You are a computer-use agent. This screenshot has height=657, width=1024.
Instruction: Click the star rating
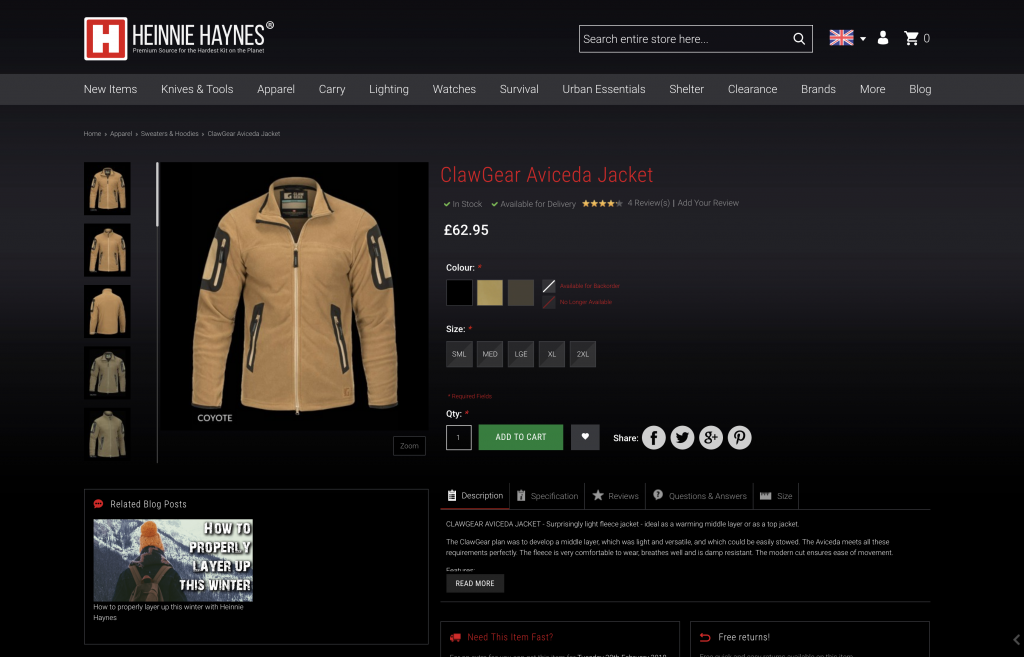pyautogui.click(x=602, y=203)
